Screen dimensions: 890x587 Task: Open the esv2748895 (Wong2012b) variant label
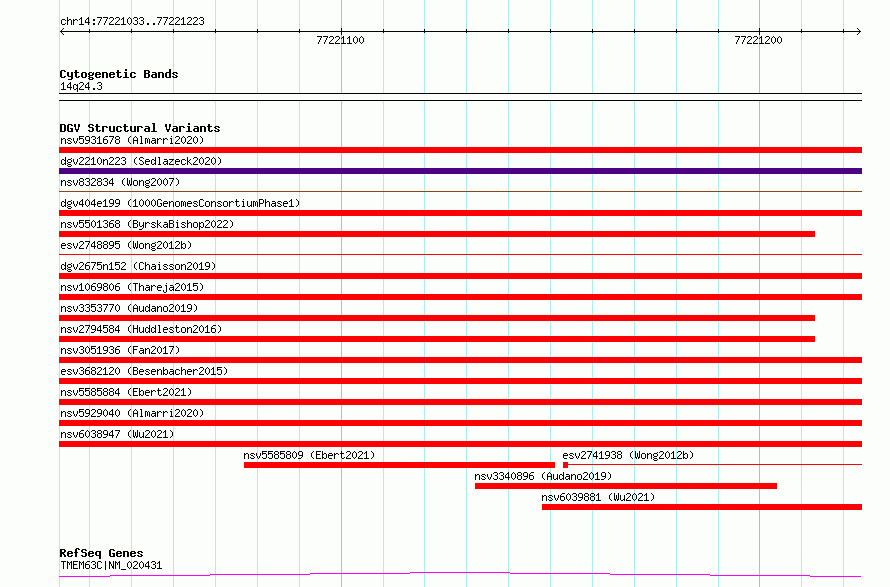tap(126, 245)
